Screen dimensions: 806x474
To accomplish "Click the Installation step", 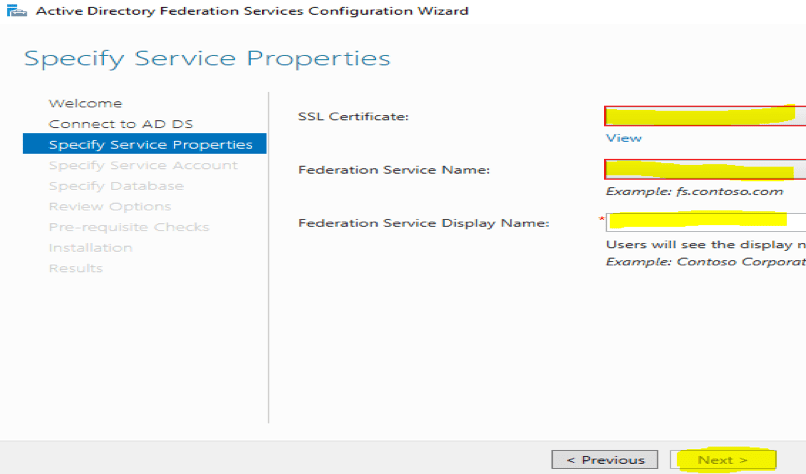I will (x=90, y=247).
